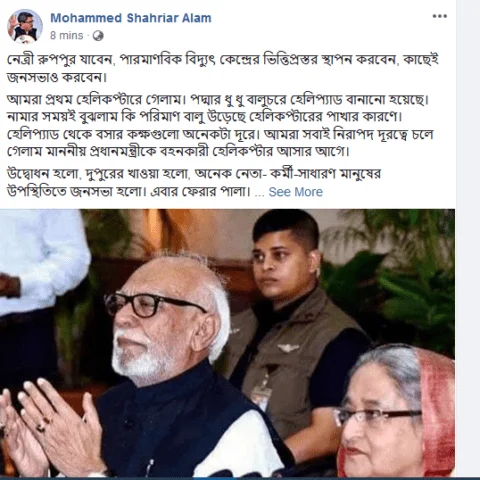The image size is (480, 480).
Task: Click the badge on the guard's vest
Action: (287, 348)
